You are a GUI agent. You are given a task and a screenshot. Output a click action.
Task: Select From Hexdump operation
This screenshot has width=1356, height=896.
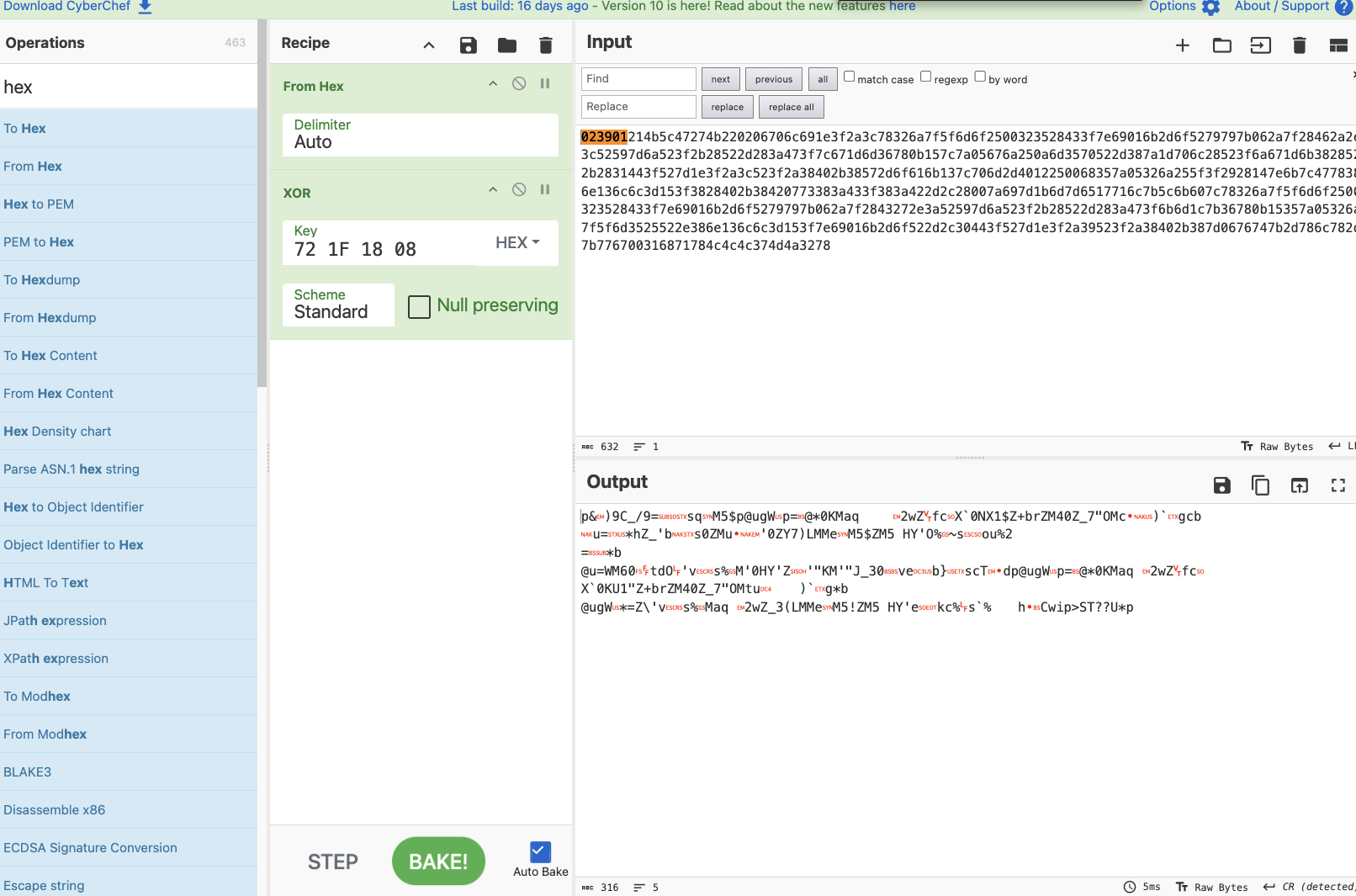(50, 318)
